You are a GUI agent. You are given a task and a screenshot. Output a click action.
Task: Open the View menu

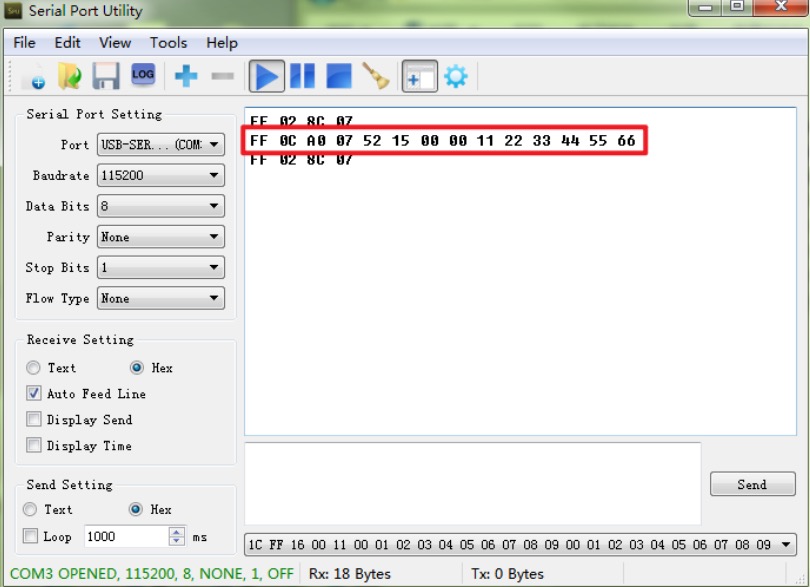(x=115, y=42)
